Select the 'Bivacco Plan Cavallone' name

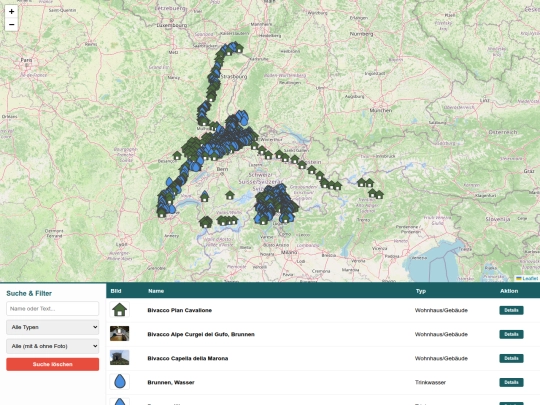[179, 310]
